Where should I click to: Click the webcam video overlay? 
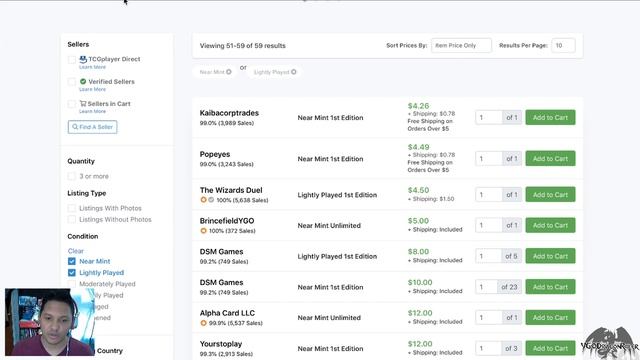[49, 322]
